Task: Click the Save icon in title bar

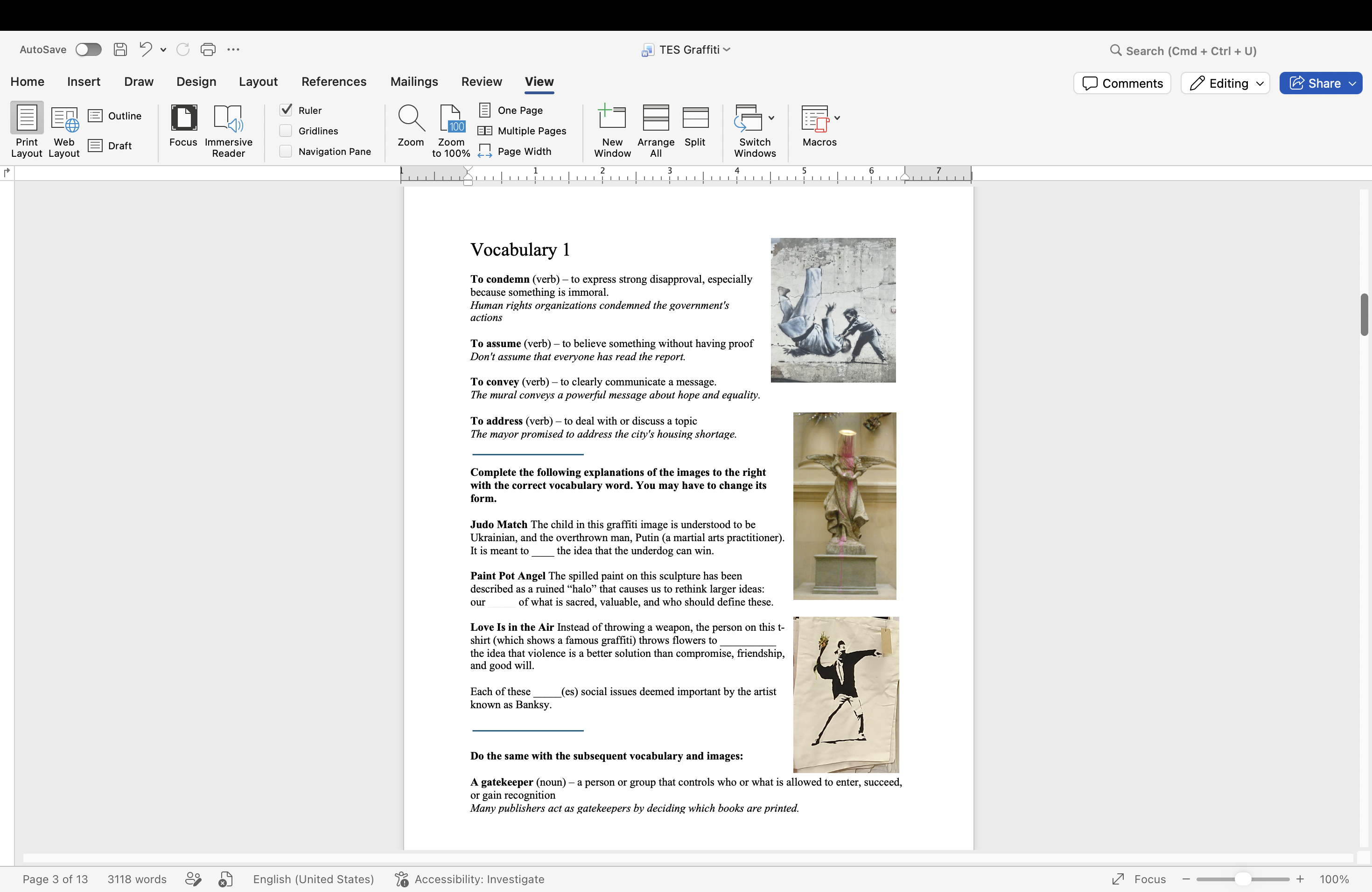Action: [120, 49]
